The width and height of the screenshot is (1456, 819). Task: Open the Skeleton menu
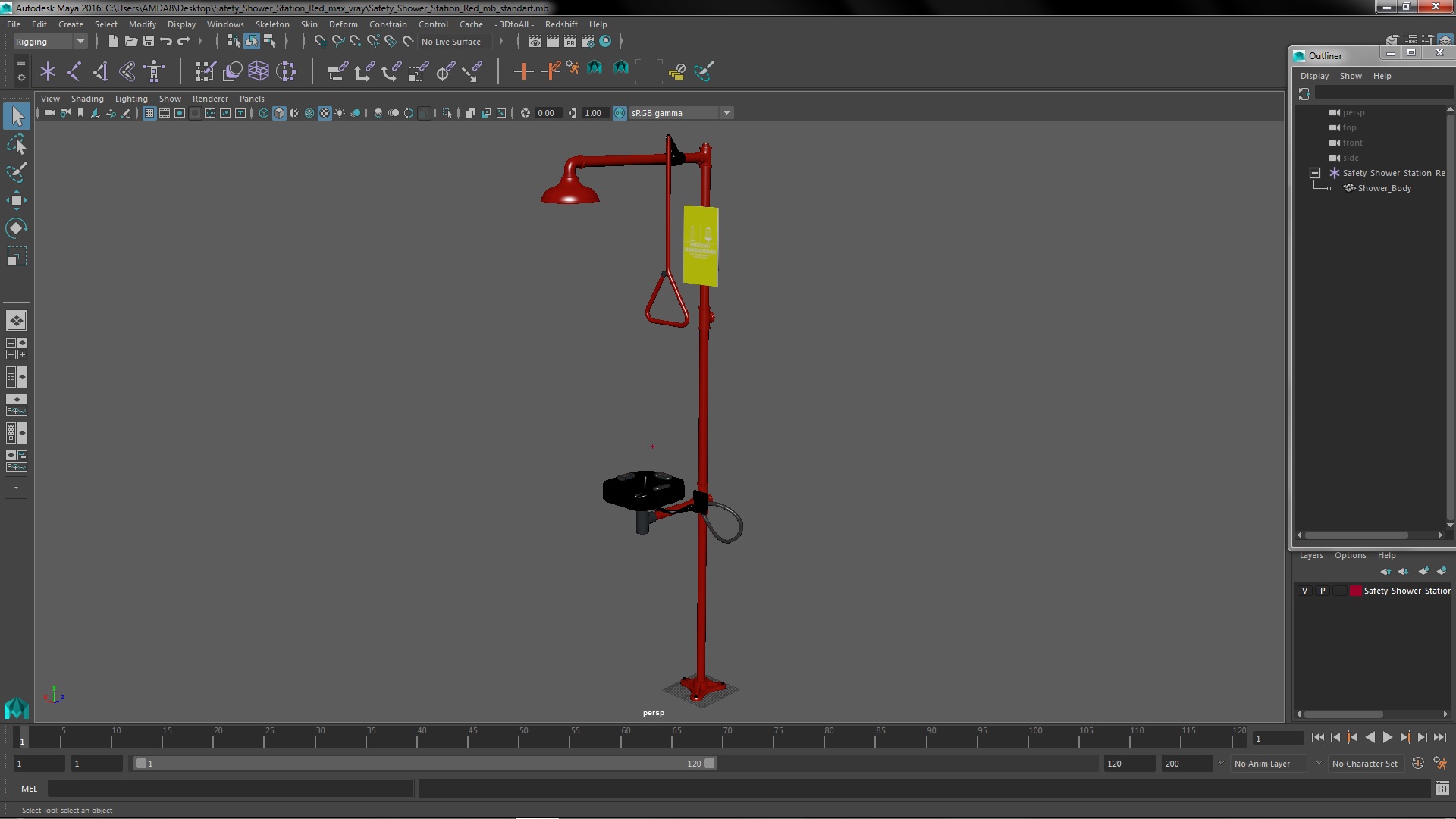click(x=272, y=24)
